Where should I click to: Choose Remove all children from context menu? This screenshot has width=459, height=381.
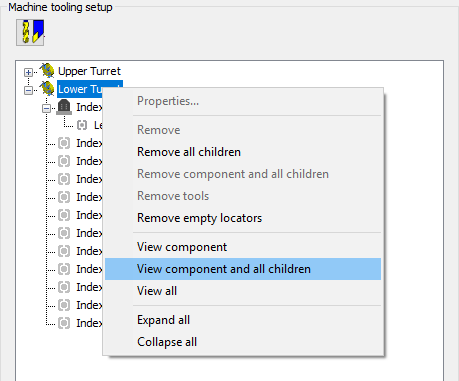[x=189, y=152]
